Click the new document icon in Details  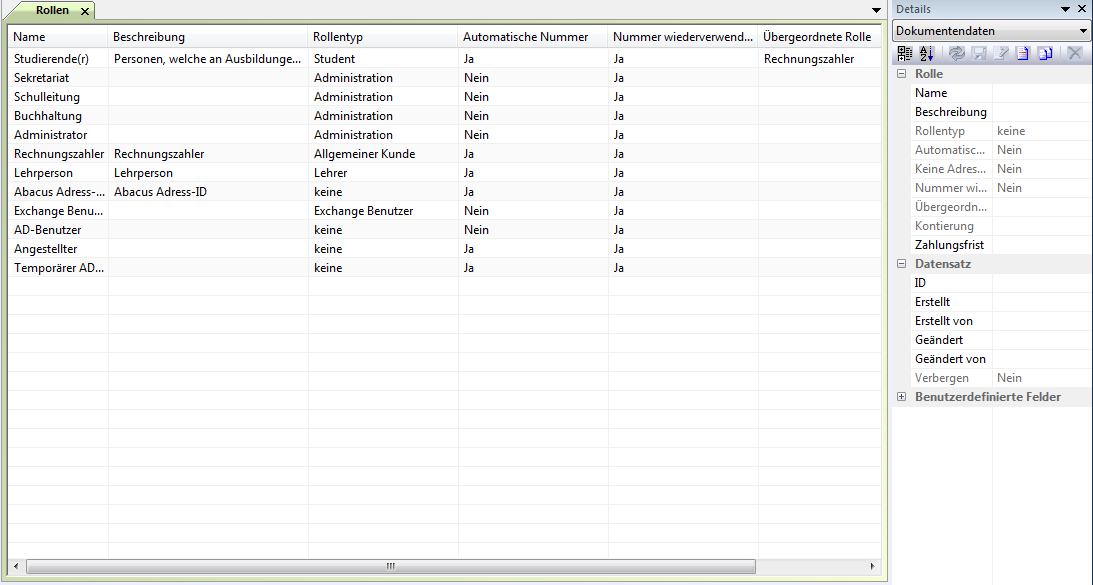1022,53
